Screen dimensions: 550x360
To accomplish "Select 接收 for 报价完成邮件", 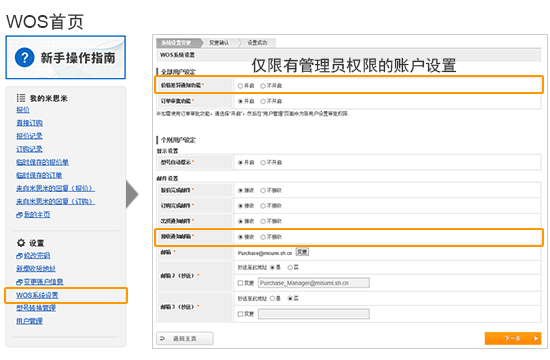I will tap(240, 190).
